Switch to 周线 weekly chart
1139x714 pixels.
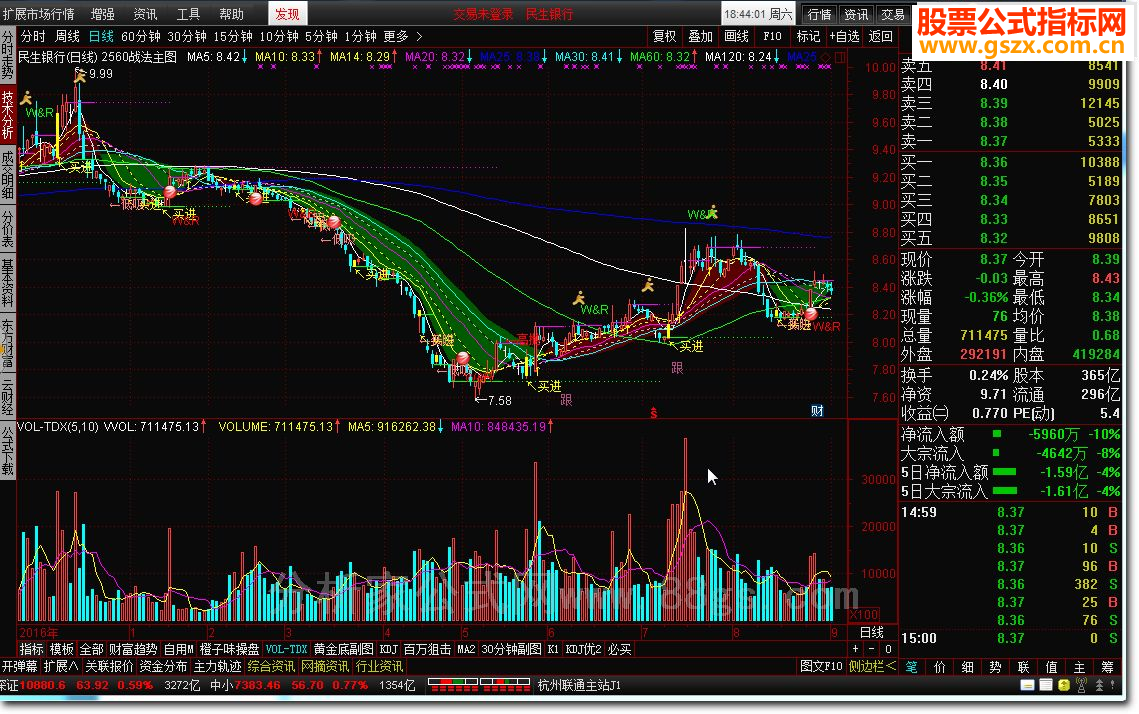[x=67, y=36]
